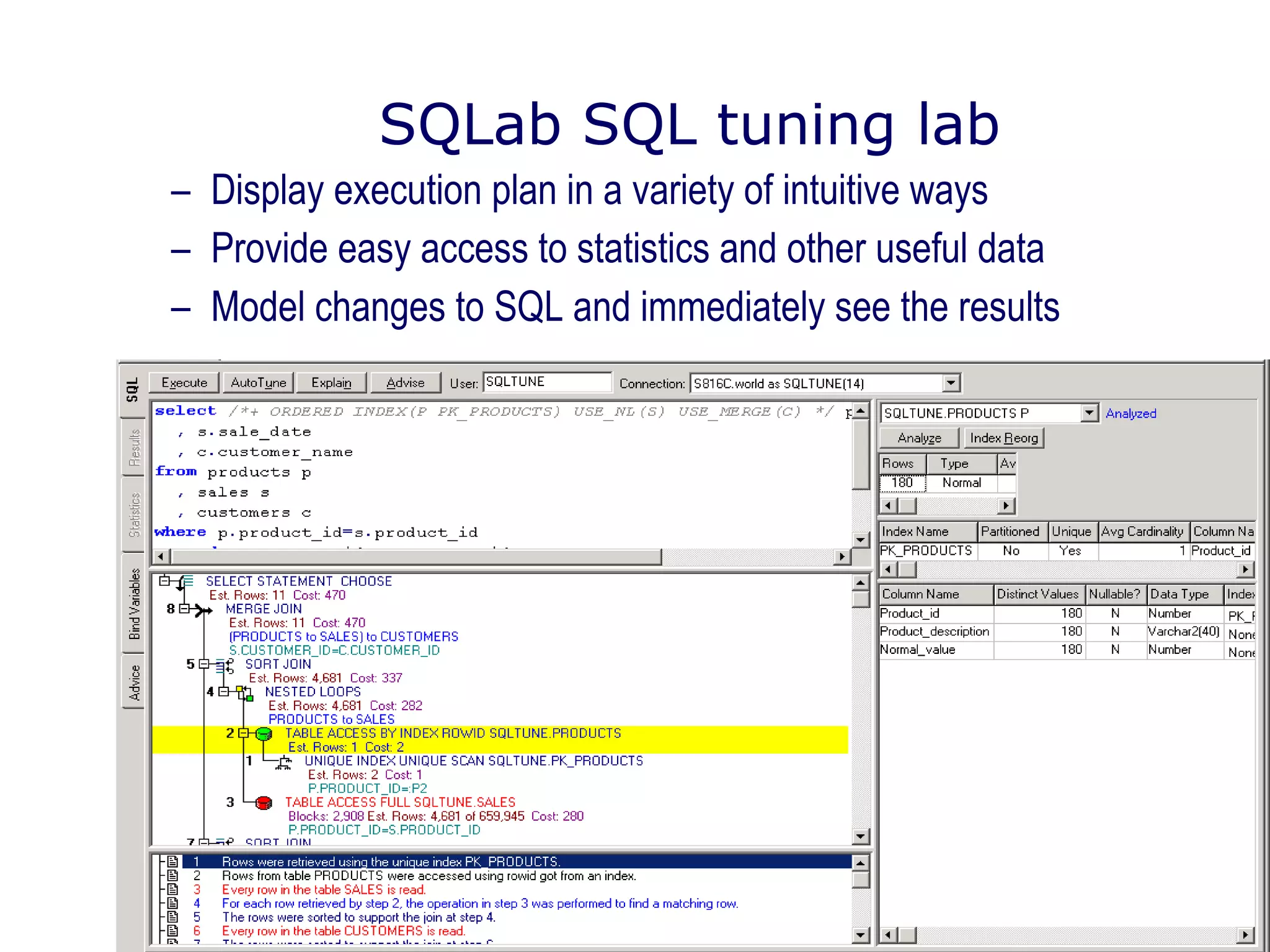Screen dimensions: 1270x952
Task: Click the green PRODUCTS table access icon
Action: 264,734
